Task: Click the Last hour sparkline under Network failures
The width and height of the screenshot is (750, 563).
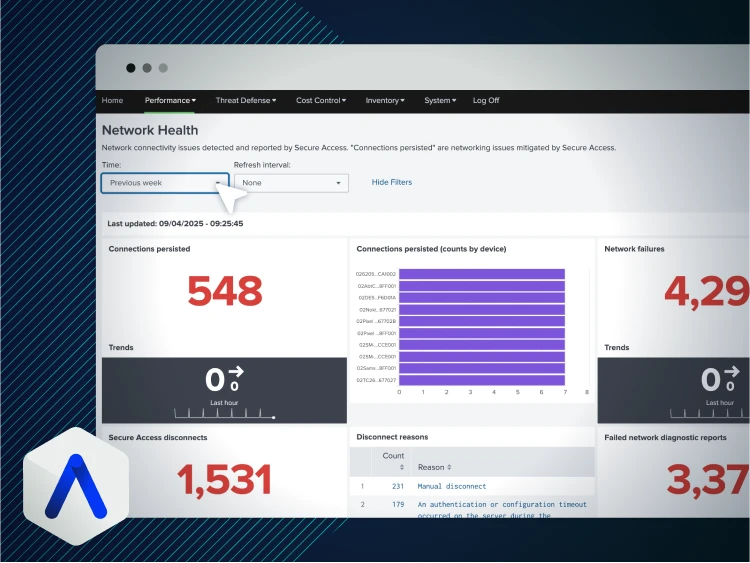Action: (709, 413)
